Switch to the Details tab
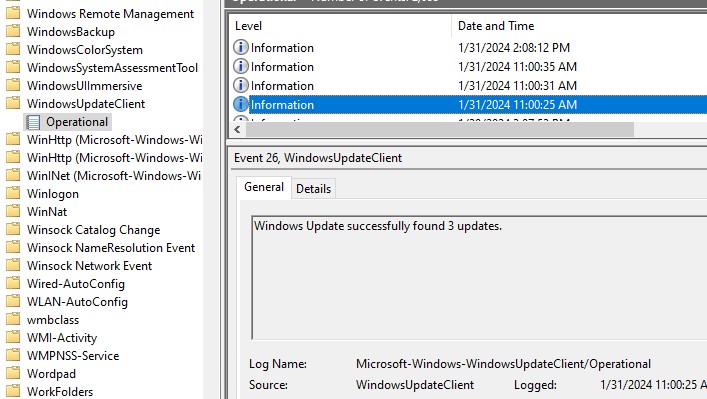The height and width of the screenshot is (399, 707). click(313, 189)
